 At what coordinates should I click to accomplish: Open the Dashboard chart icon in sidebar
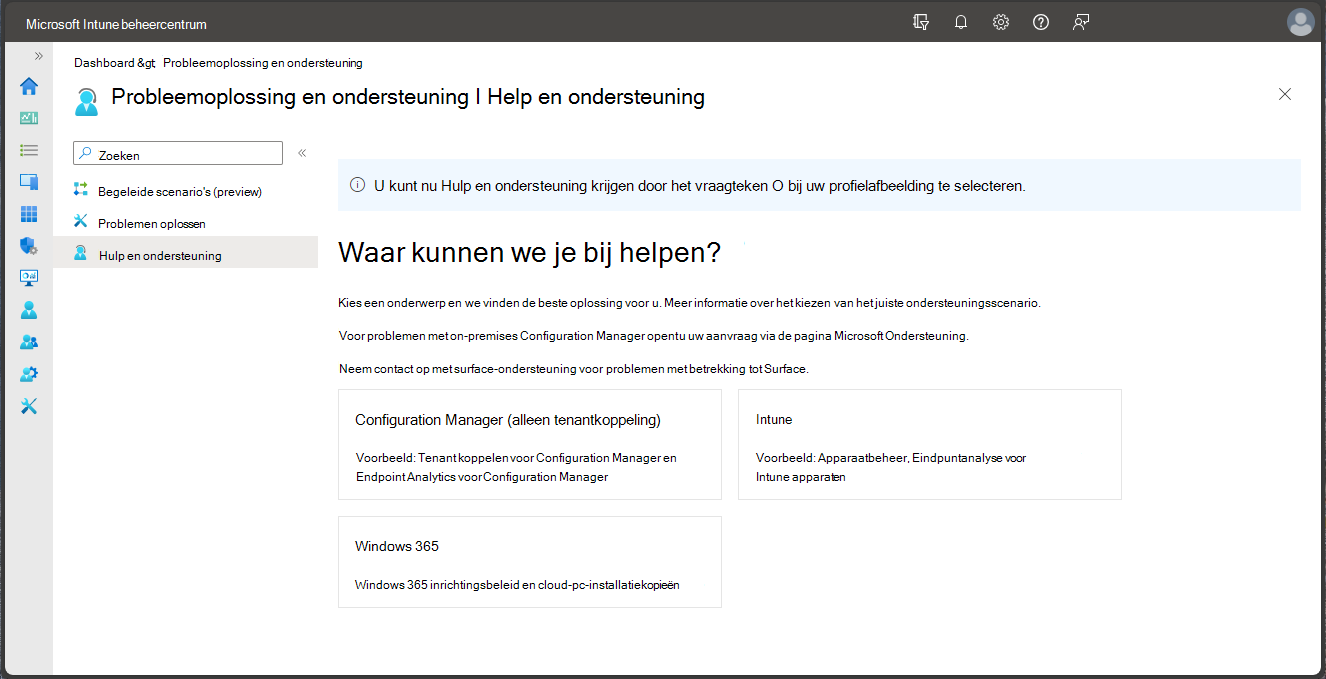tap(29, 118)
